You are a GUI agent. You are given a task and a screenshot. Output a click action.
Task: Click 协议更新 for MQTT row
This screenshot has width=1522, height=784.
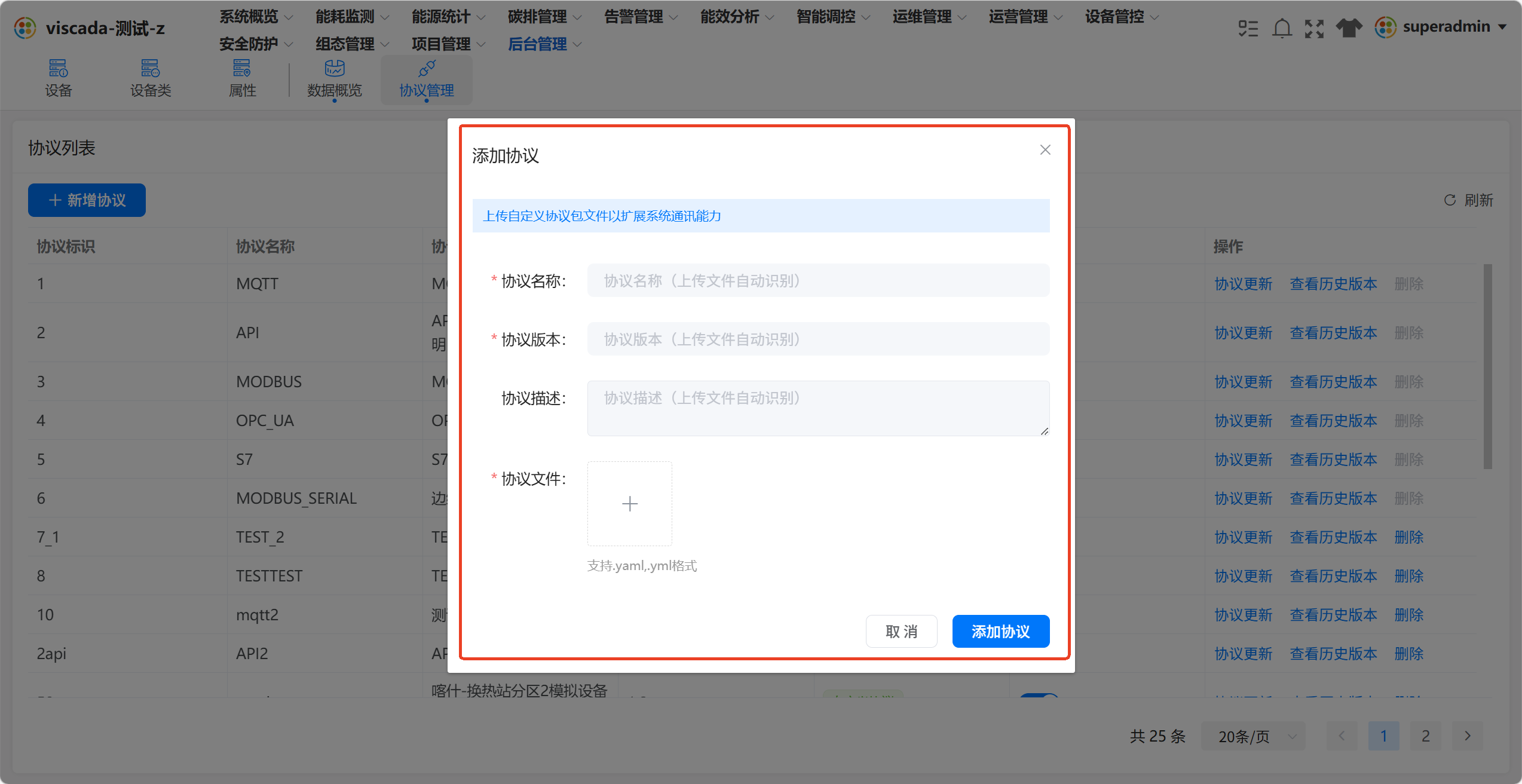tap(1244, 284)
